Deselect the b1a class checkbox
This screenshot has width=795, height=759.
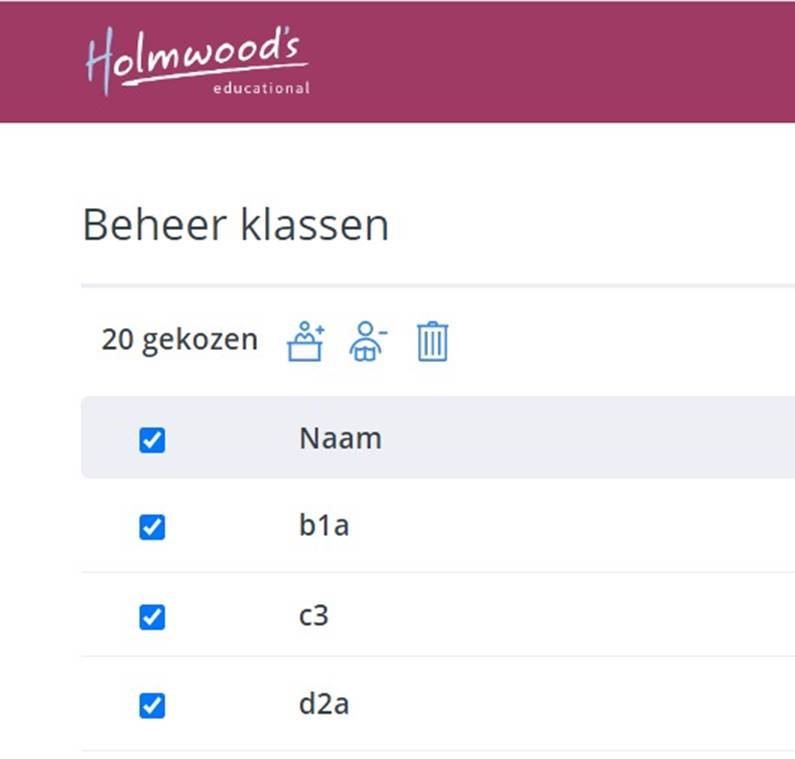pyautogui.click(x=152, y=526)
